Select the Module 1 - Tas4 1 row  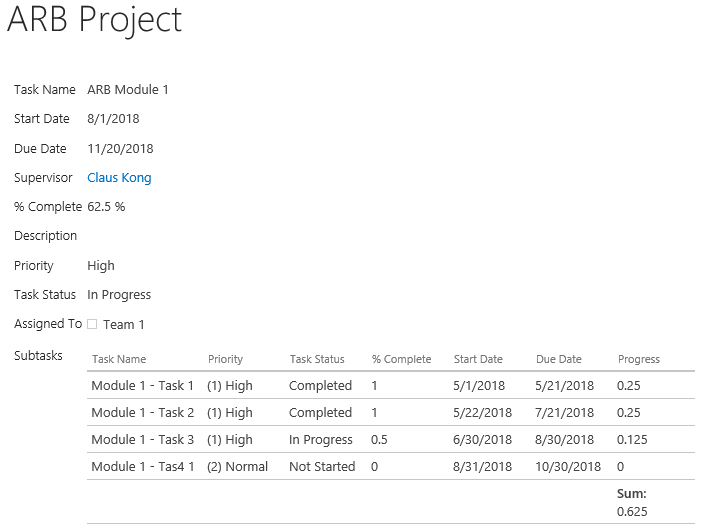[x=391, y=466]
